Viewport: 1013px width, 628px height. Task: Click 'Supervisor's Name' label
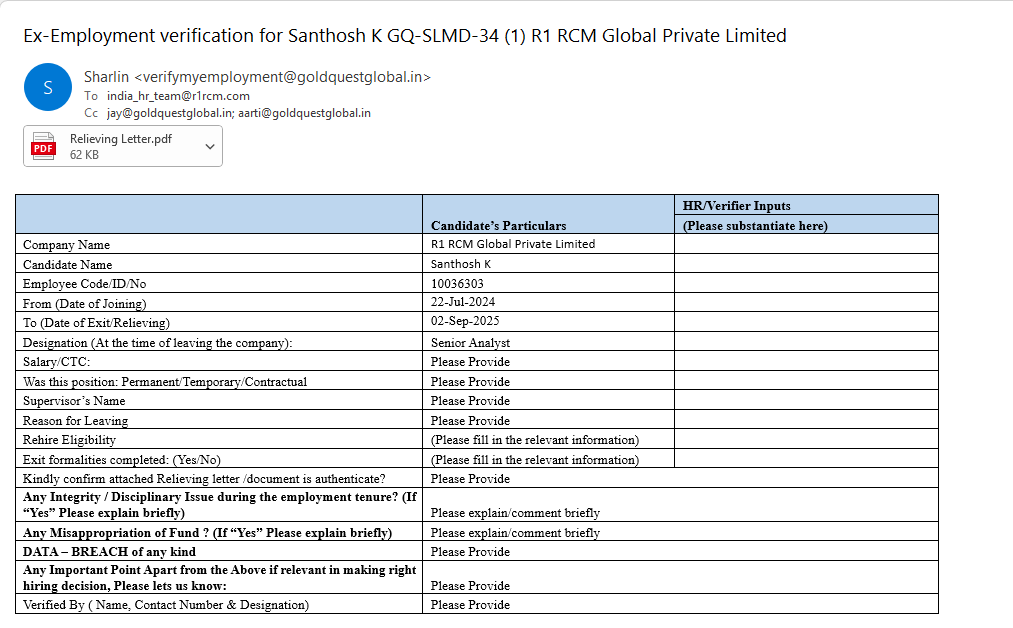pos(74,401)
